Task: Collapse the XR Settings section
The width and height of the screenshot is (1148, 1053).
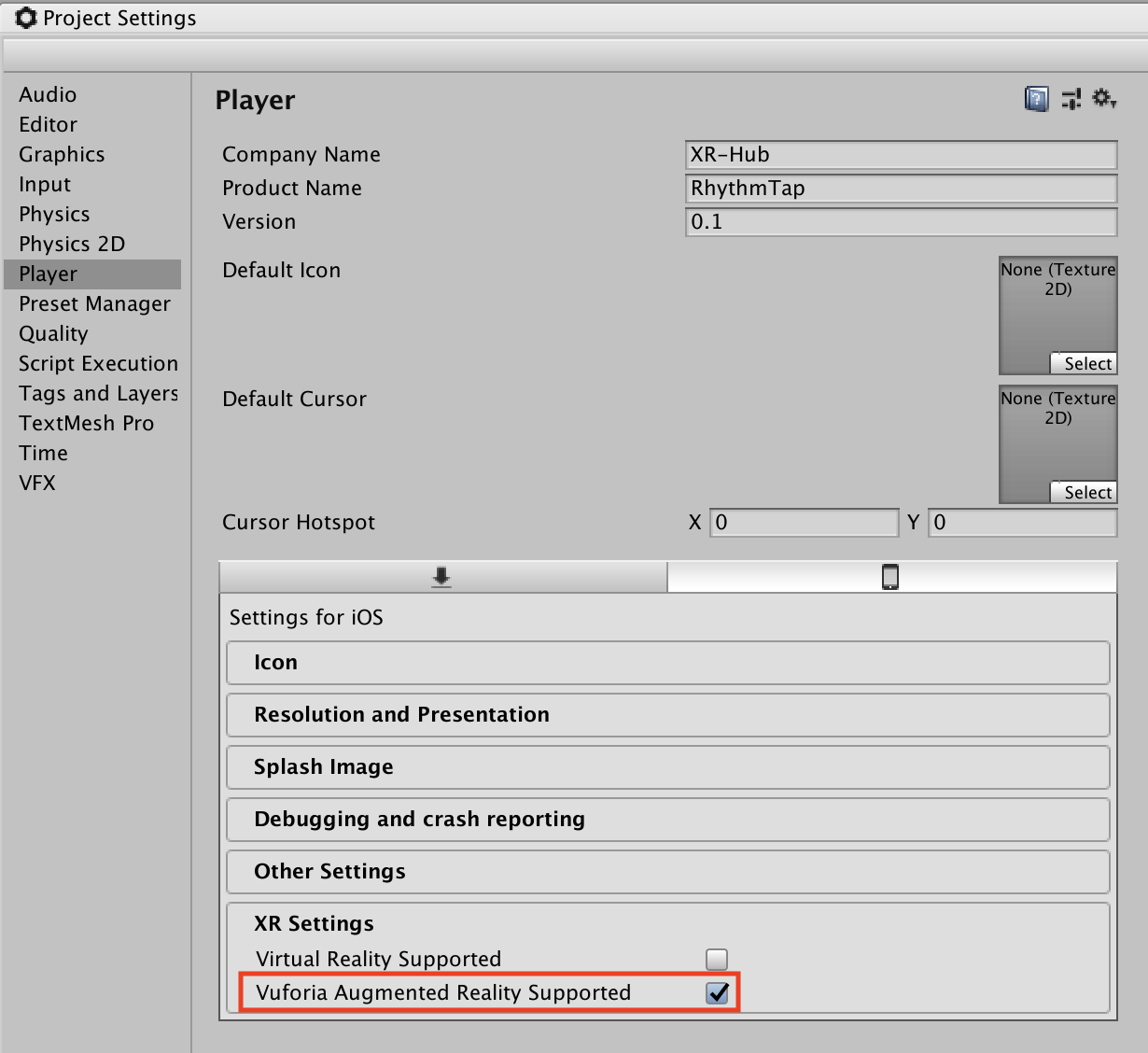Action: point(314,924)
